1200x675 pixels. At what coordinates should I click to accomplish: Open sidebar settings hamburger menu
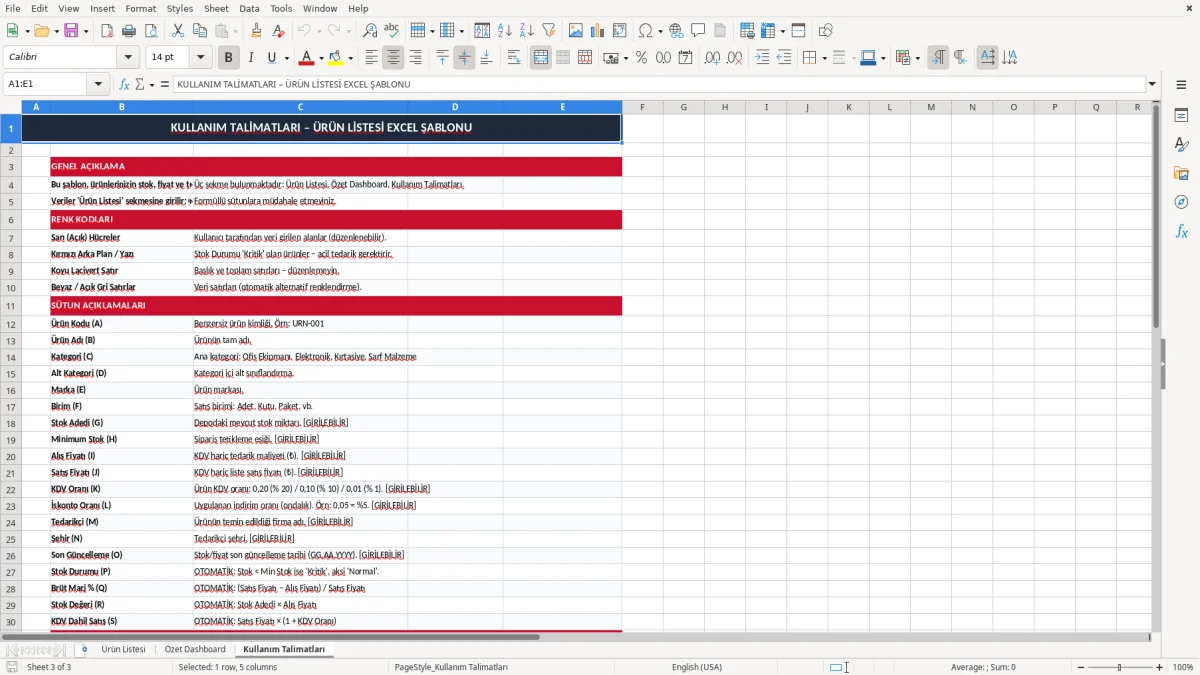pos(1181,86)
